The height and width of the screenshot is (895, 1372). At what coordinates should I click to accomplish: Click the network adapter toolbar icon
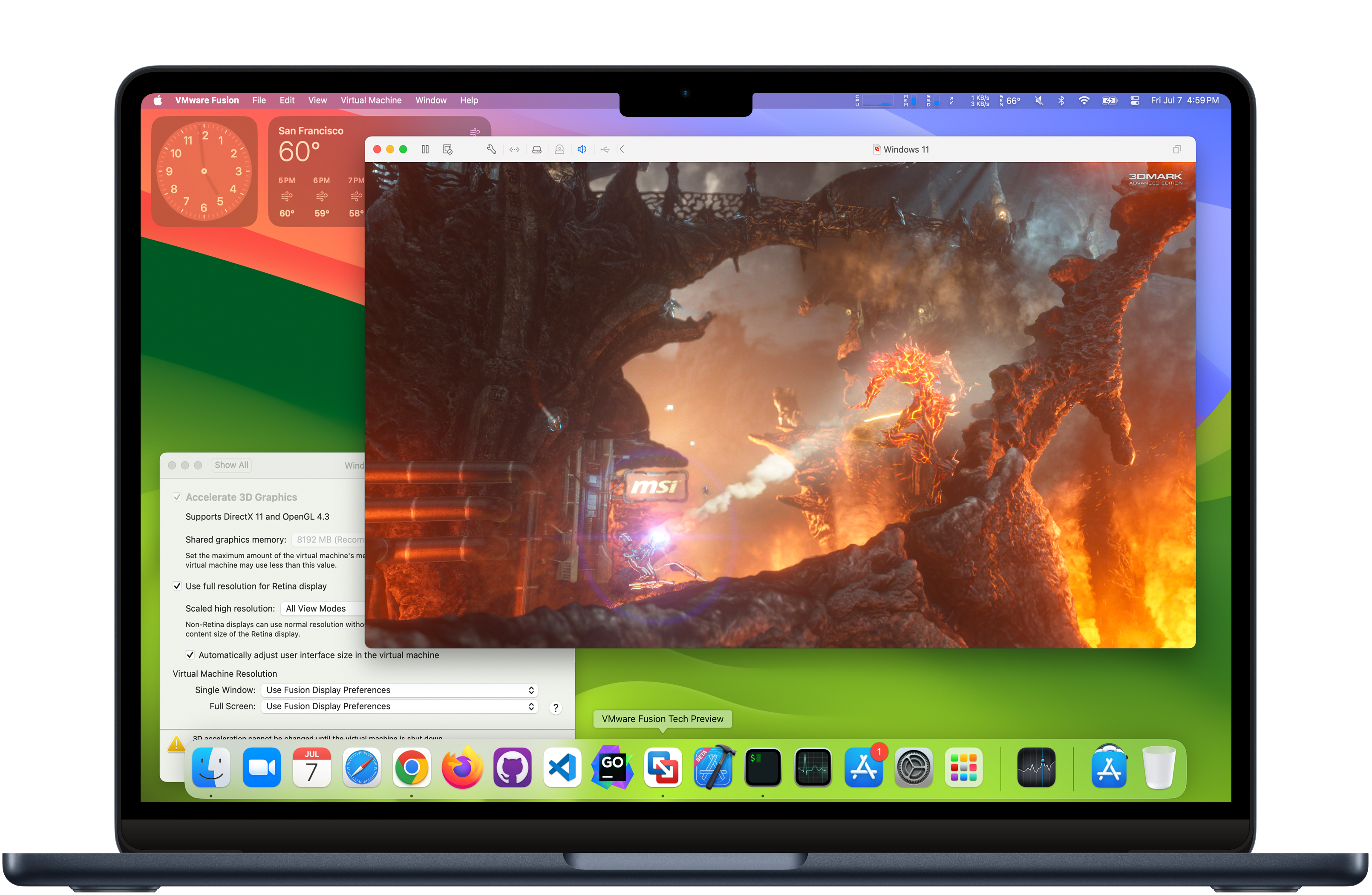tap(514, 149)
